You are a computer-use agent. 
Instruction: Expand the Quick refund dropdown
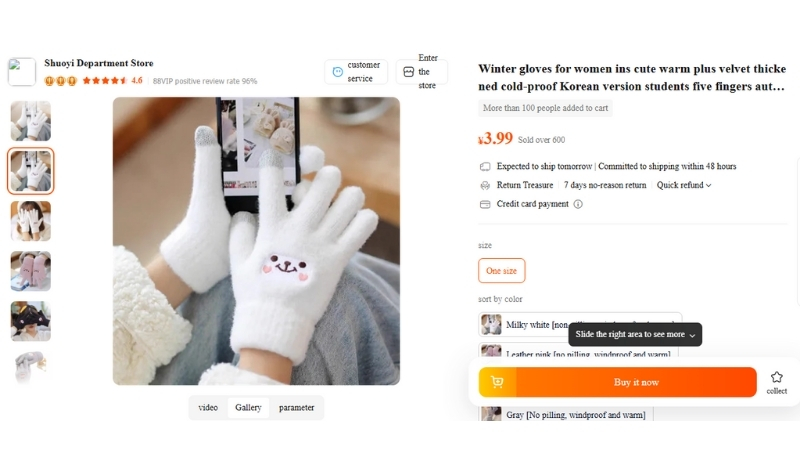pyautogui.click(x=684, y=185)
